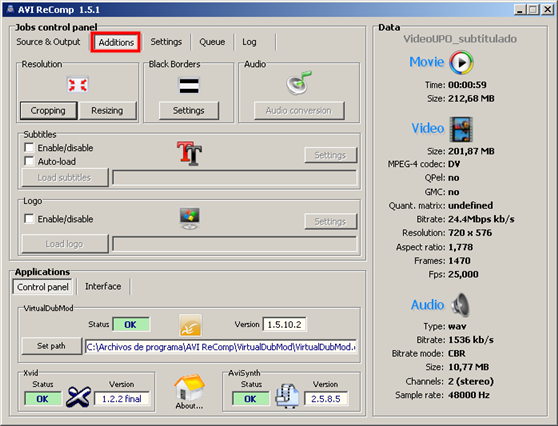Viewport: 558px width, 426px height.
Task: Click the Audio speaker note icon
Action: (299, 83)
